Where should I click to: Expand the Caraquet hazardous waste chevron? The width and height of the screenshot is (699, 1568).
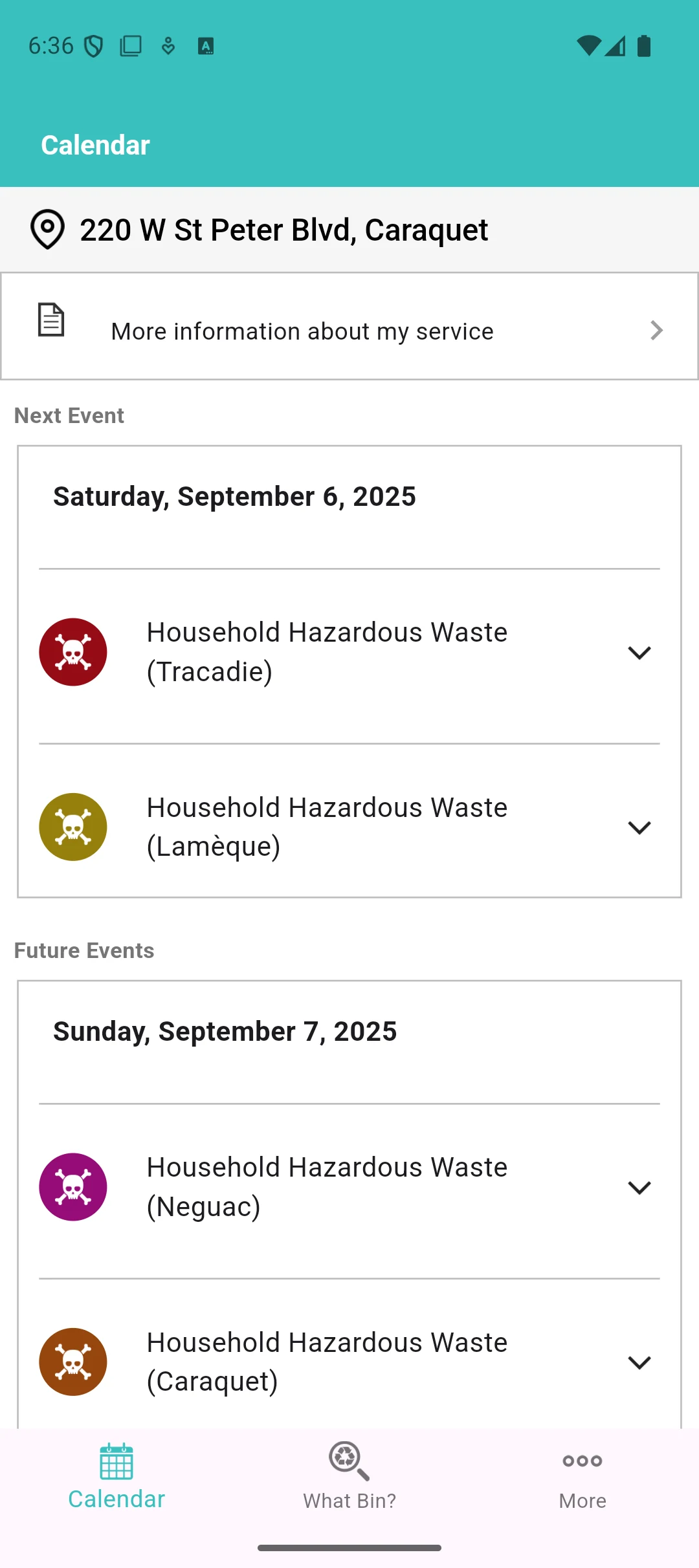coord(639,1362)
